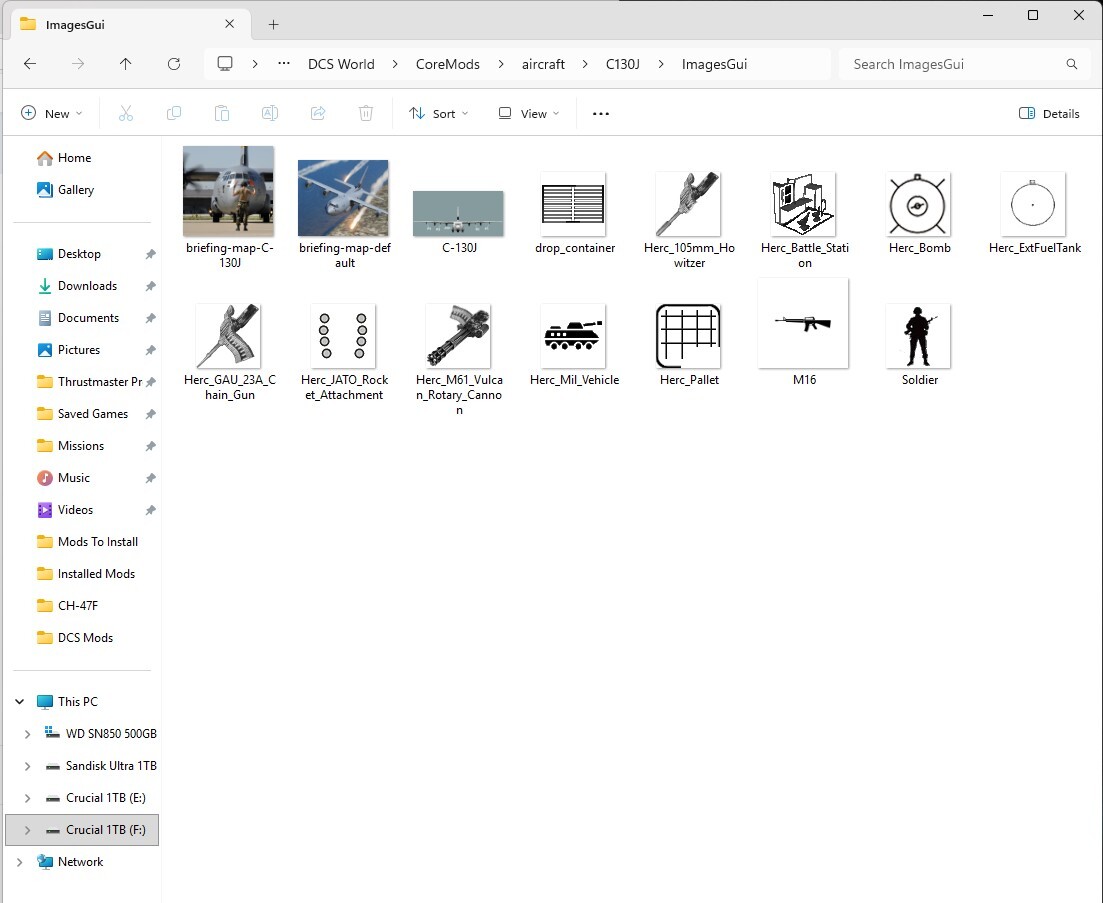This screenshot has height=903, width=1103.
Task: Go back with the Back arrow
Action: [x=30, y=64]
